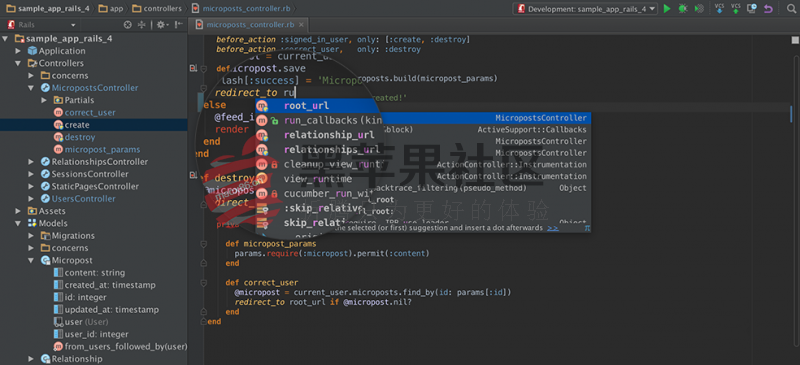
Task: Click the inspection status square above scrollbar
Action: tap(795, 40)
